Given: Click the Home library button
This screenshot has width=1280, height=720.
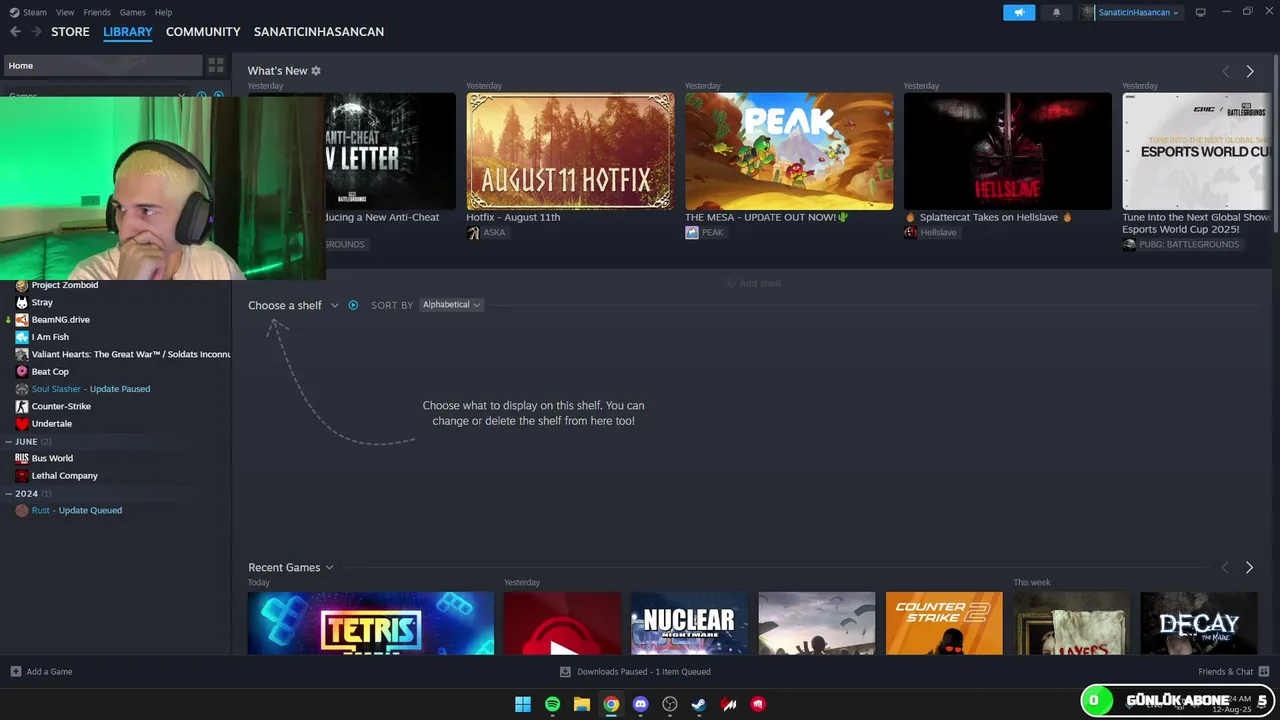Looking at the screenshot, I should [102, 66].
